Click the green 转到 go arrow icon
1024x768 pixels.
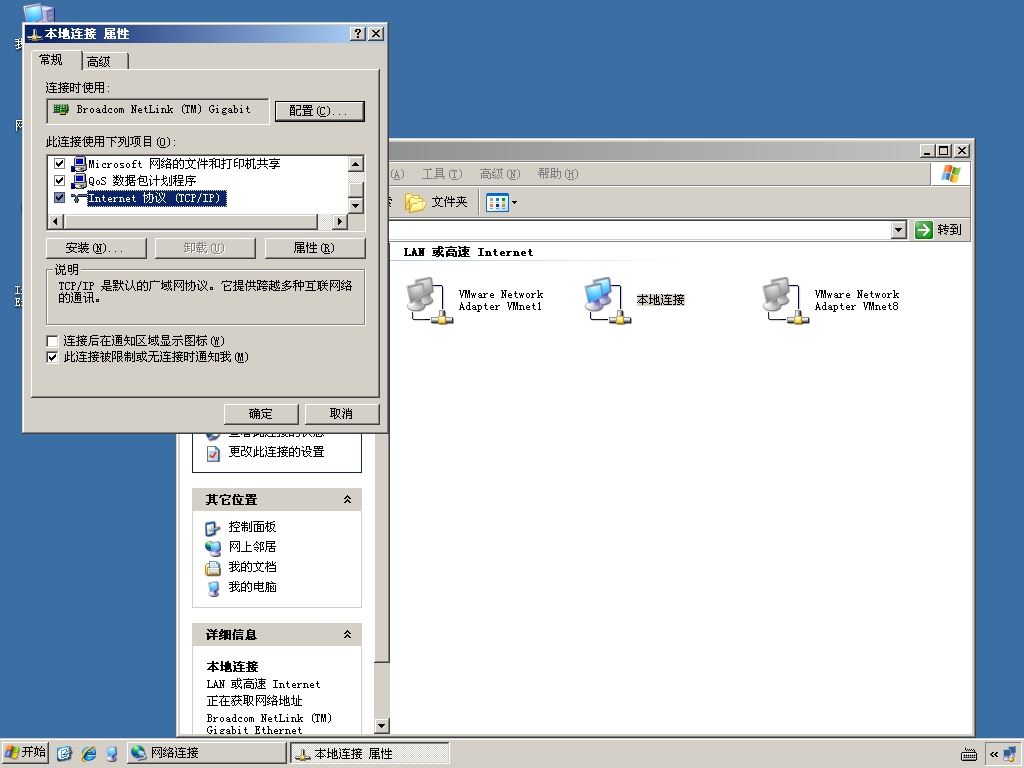coord(923,230)
